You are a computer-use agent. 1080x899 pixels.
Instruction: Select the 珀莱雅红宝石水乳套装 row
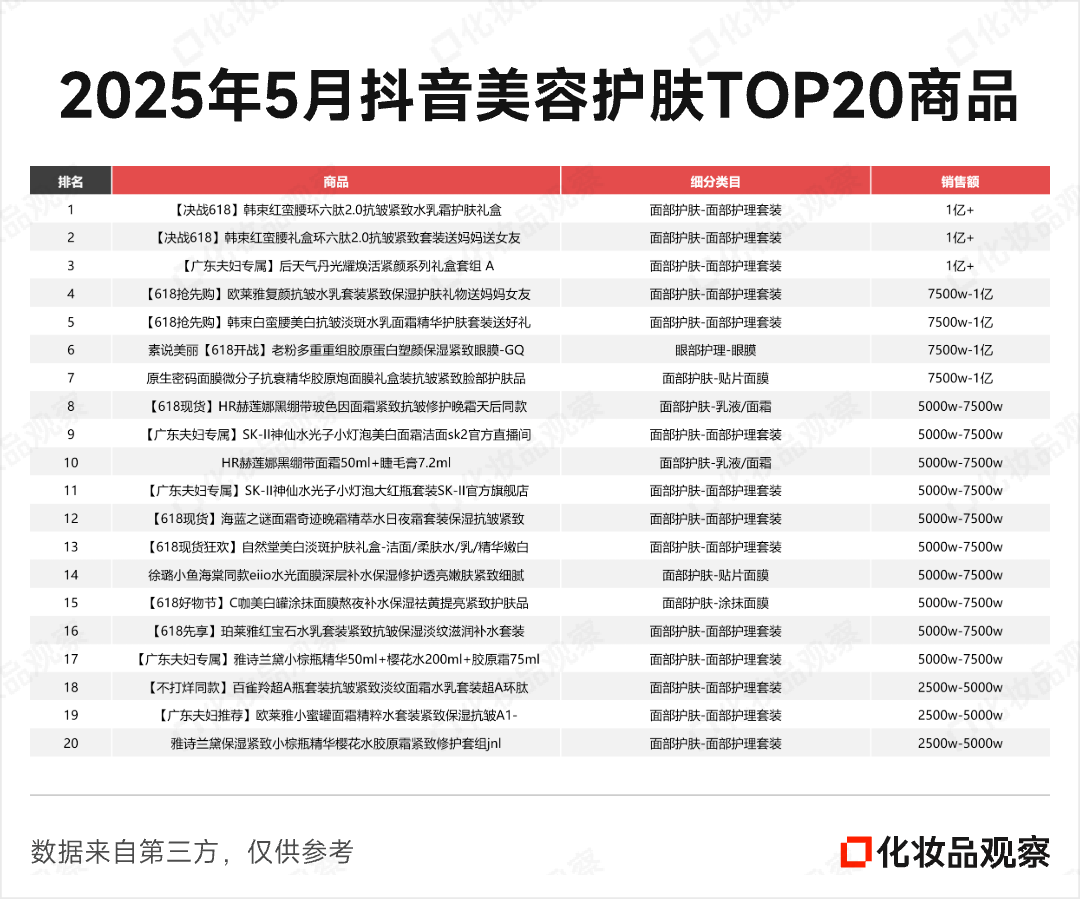pyautogui.click(x=540, y=631)
